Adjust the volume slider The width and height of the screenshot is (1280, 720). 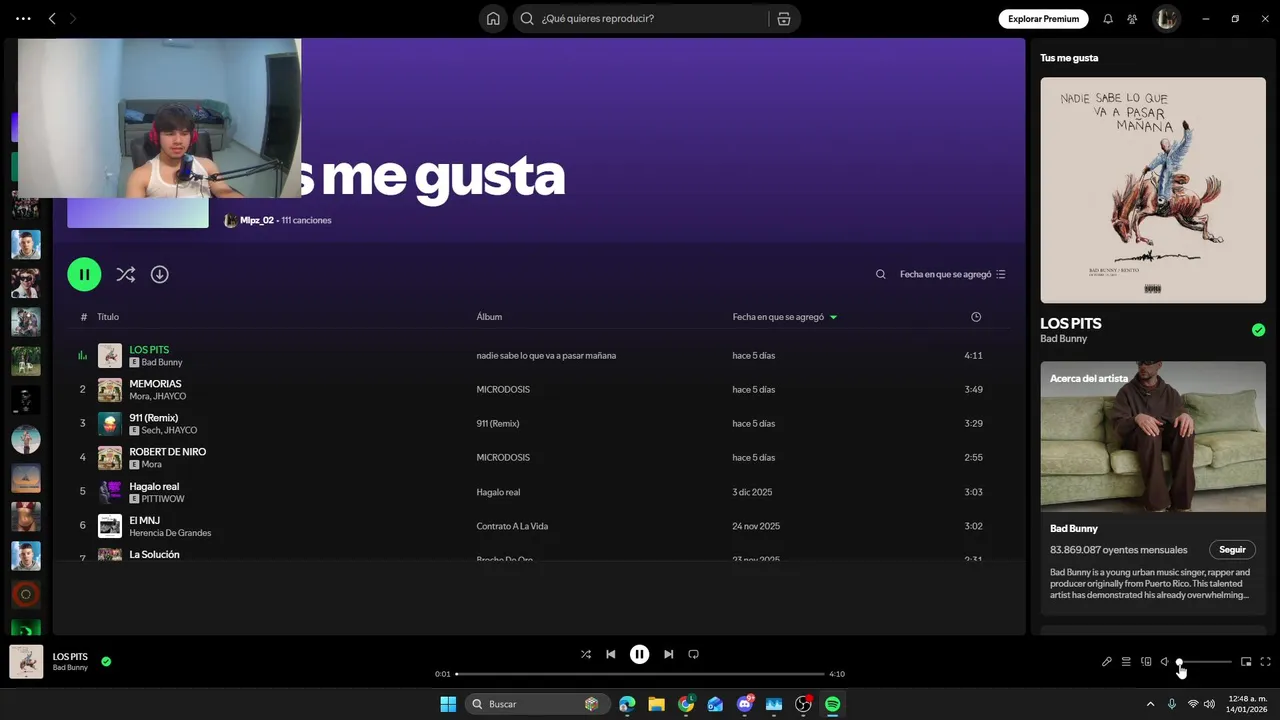coord(1204,661)
